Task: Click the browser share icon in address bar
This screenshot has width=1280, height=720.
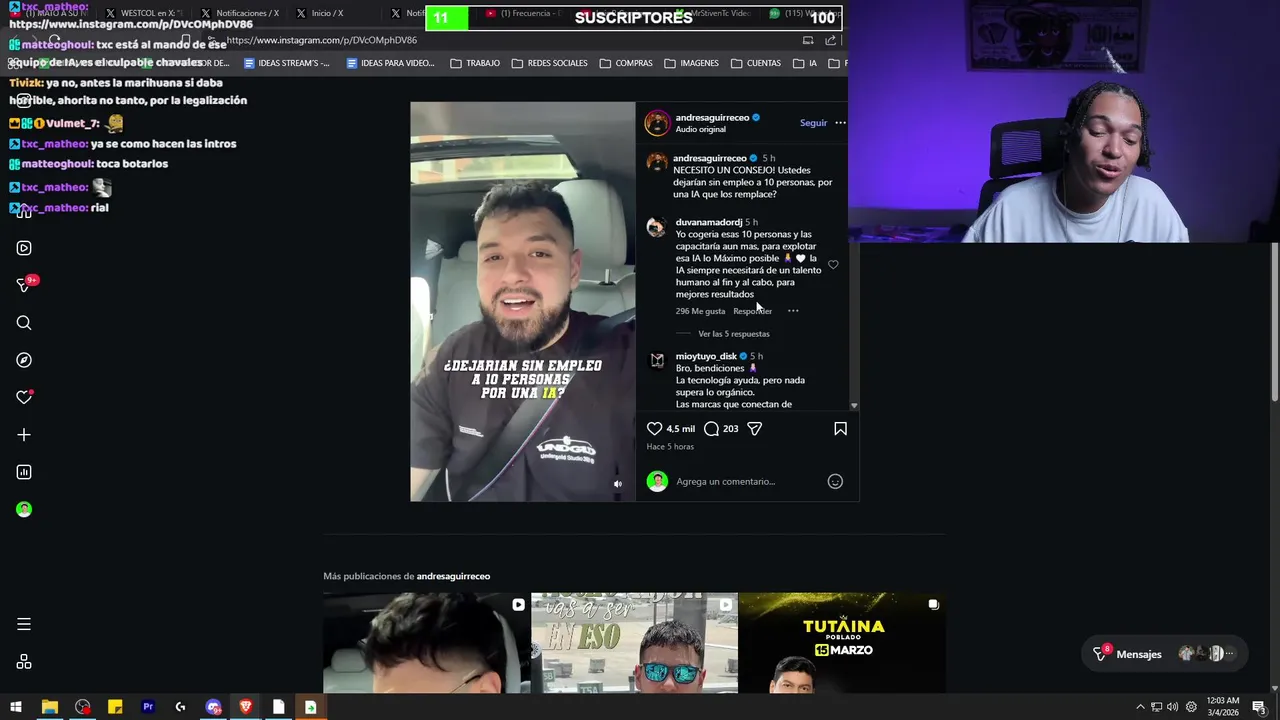Action: pyautogui.click(x=830, y=40)
